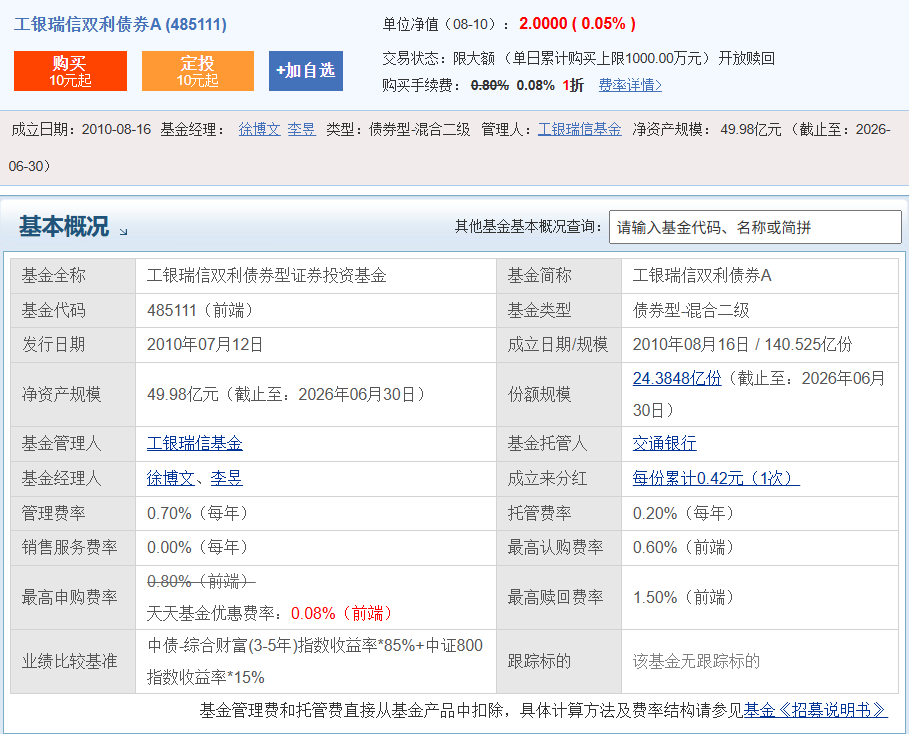Click the orange 定投 10元起 button
The width and height of the screenshot is (909, 734).
pyautogui.click(x=198, y=71)
